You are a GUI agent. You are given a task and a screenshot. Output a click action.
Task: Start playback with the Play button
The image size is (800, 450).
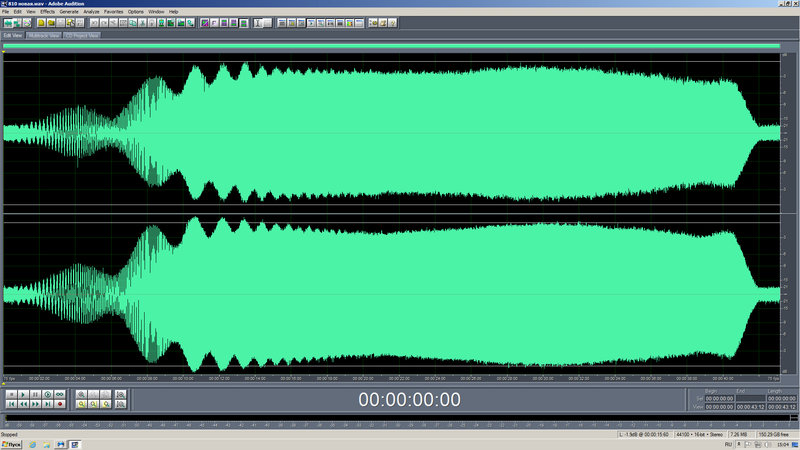tap(23, 394)
